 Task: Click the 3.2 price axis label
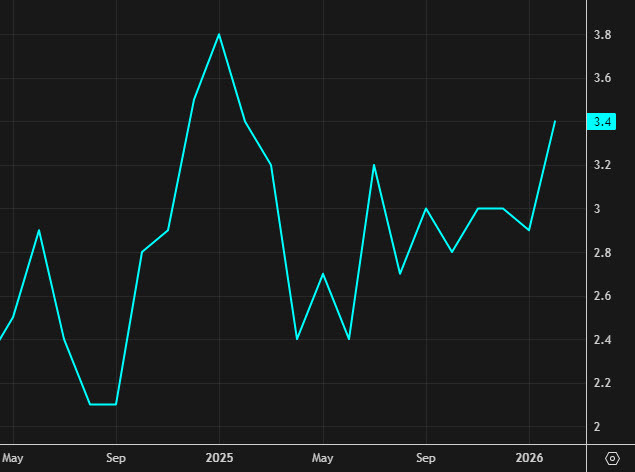[x=602, y=165]
